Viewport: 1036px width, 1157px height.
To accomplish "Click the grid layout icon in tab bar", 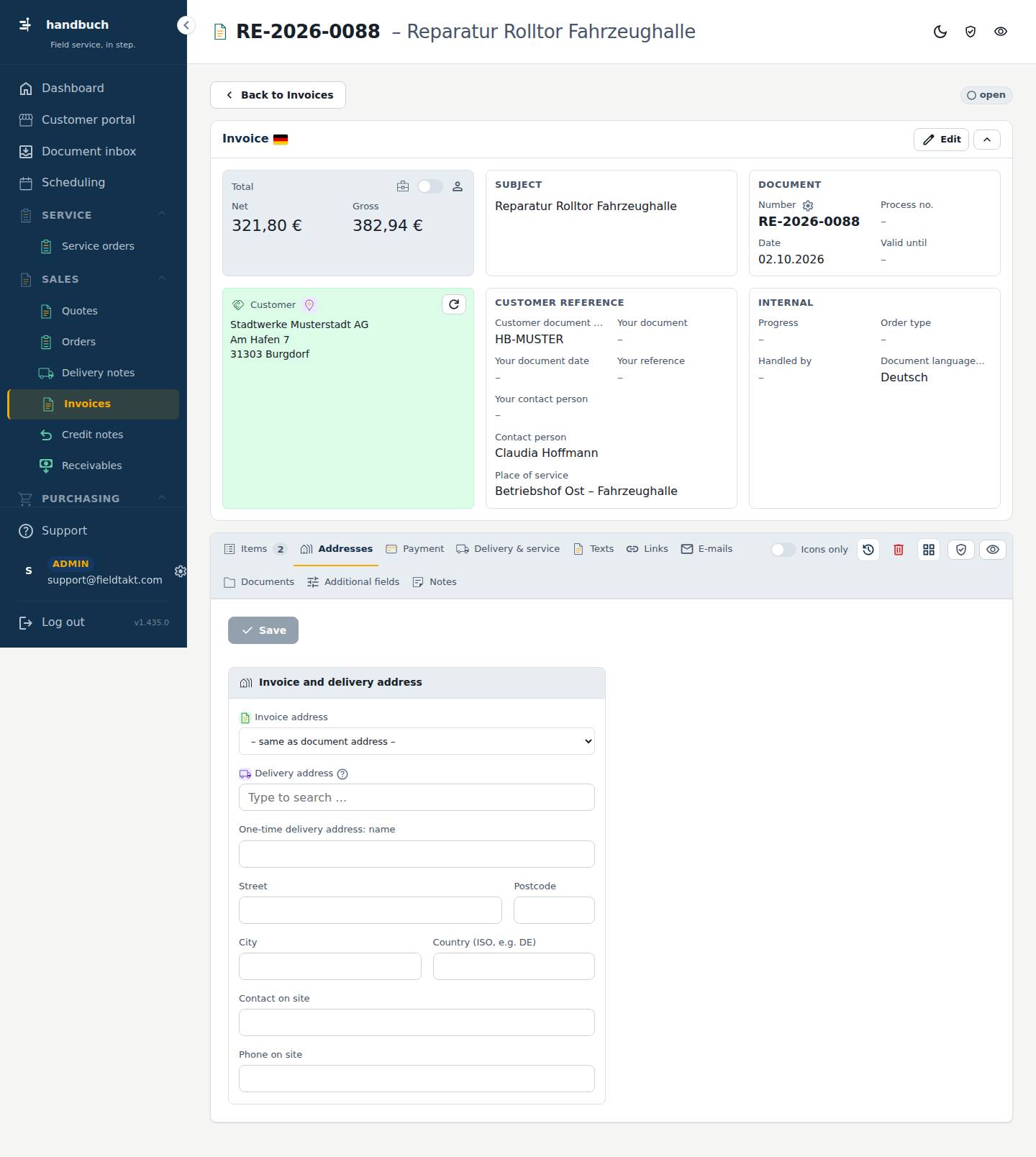I will pos(929,550).
